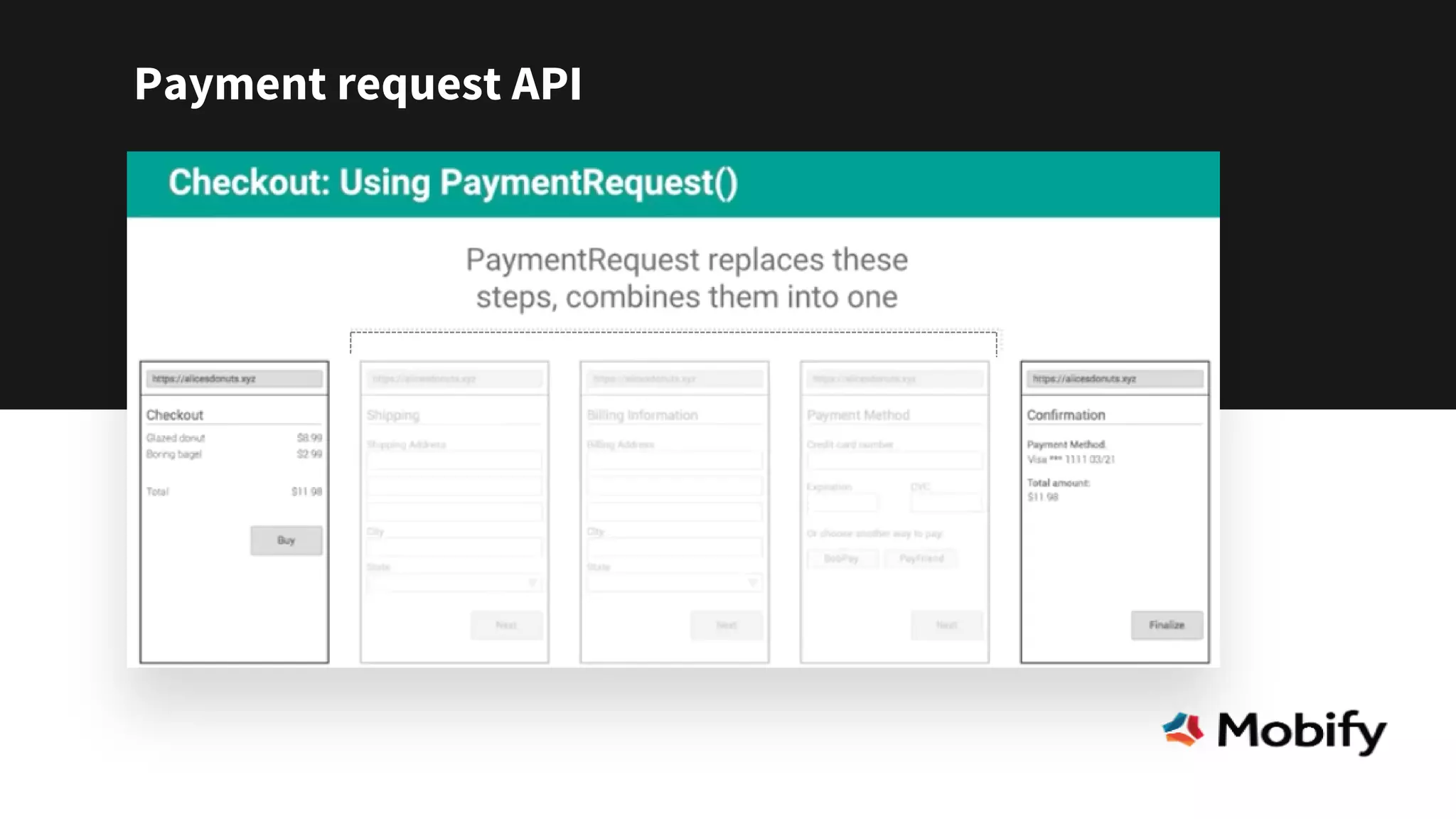Viewport: 1456px width, 819px height.
Task: Click the 'Payment request API' slide title
Action: 358,84
